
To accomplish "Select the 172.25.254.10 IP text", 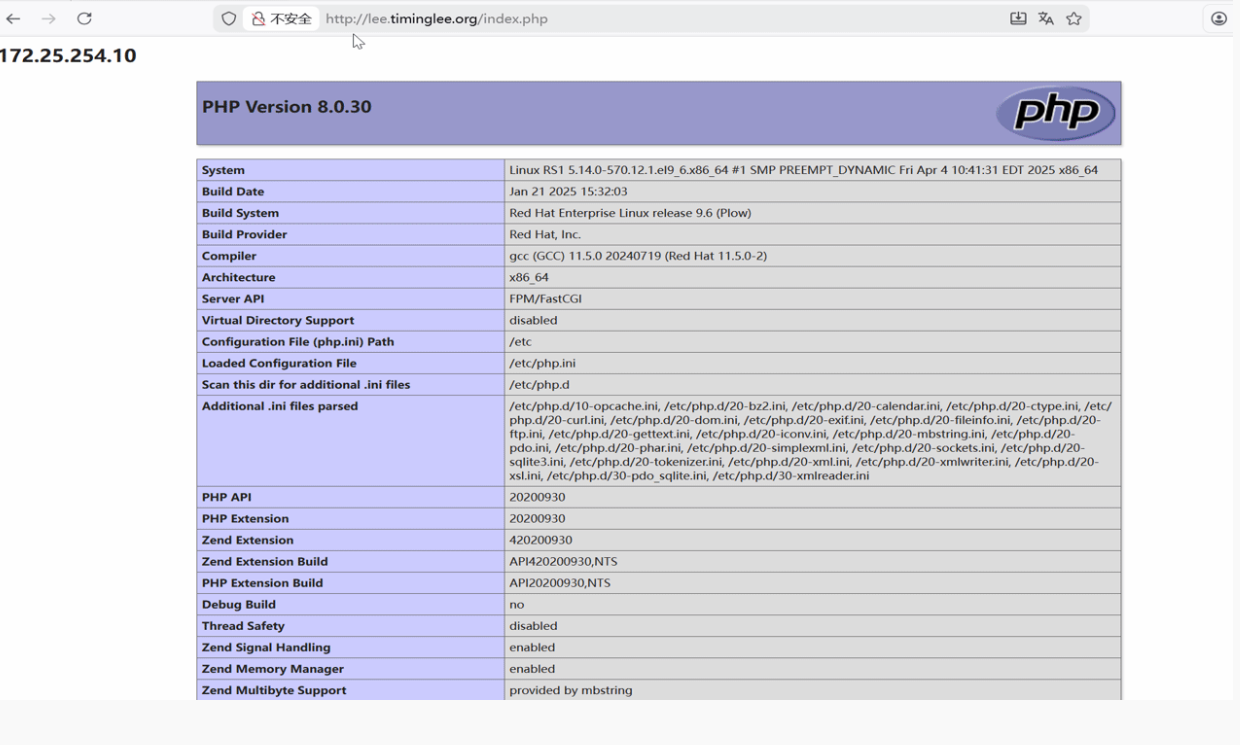I will tap(68, 56).
